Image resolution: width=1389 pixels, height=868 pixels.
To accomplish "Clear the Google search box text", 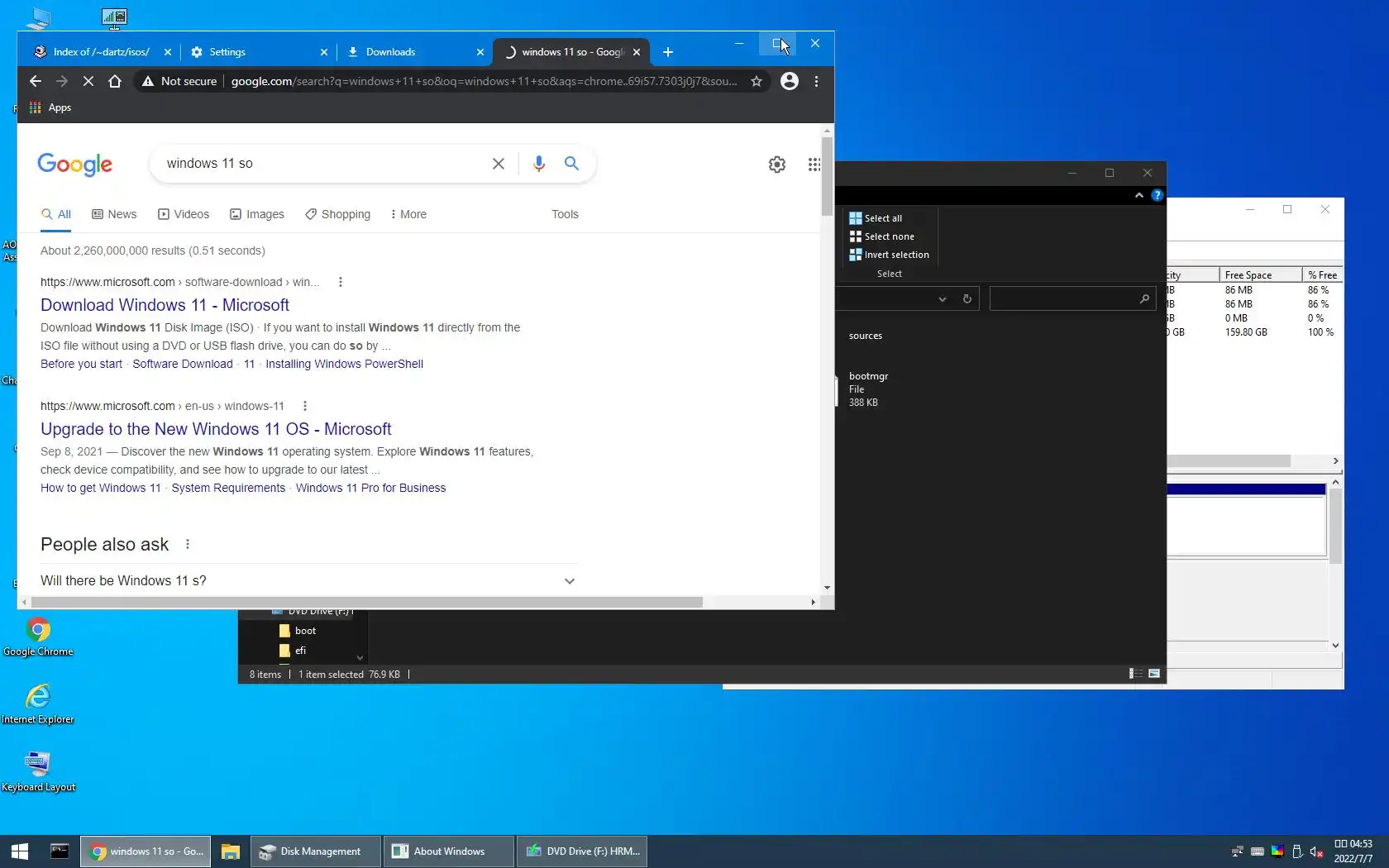I will coord(499,164).
